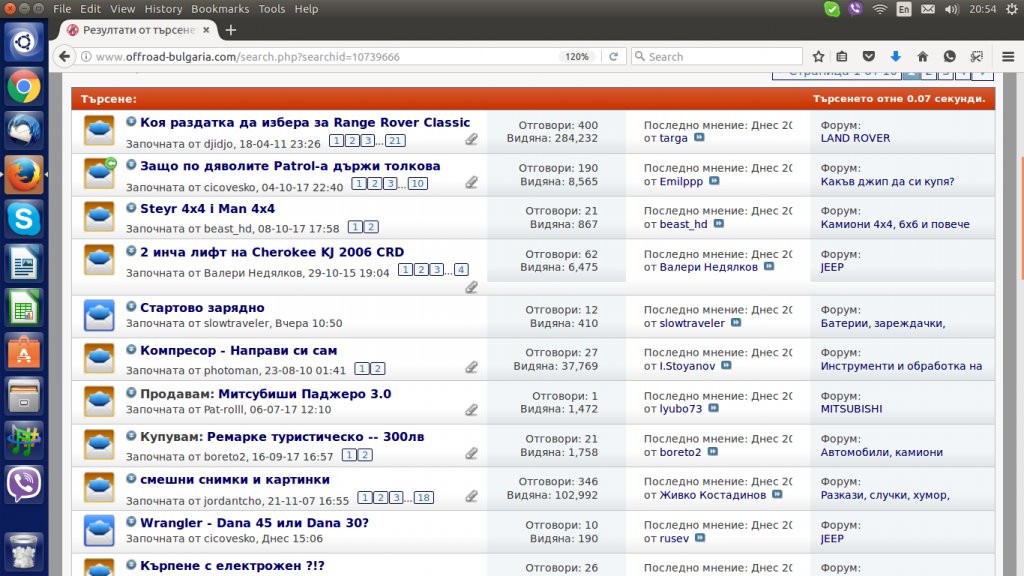The height and width of the screenshot is (576, 1024).
Task: Go to Firefox home page
Action: 922,57
